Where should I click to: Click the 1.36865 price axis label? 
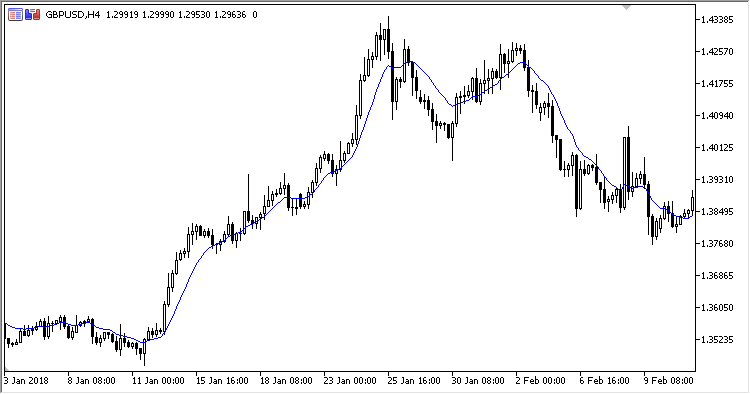pyautogui.click(x=717, y=276)
